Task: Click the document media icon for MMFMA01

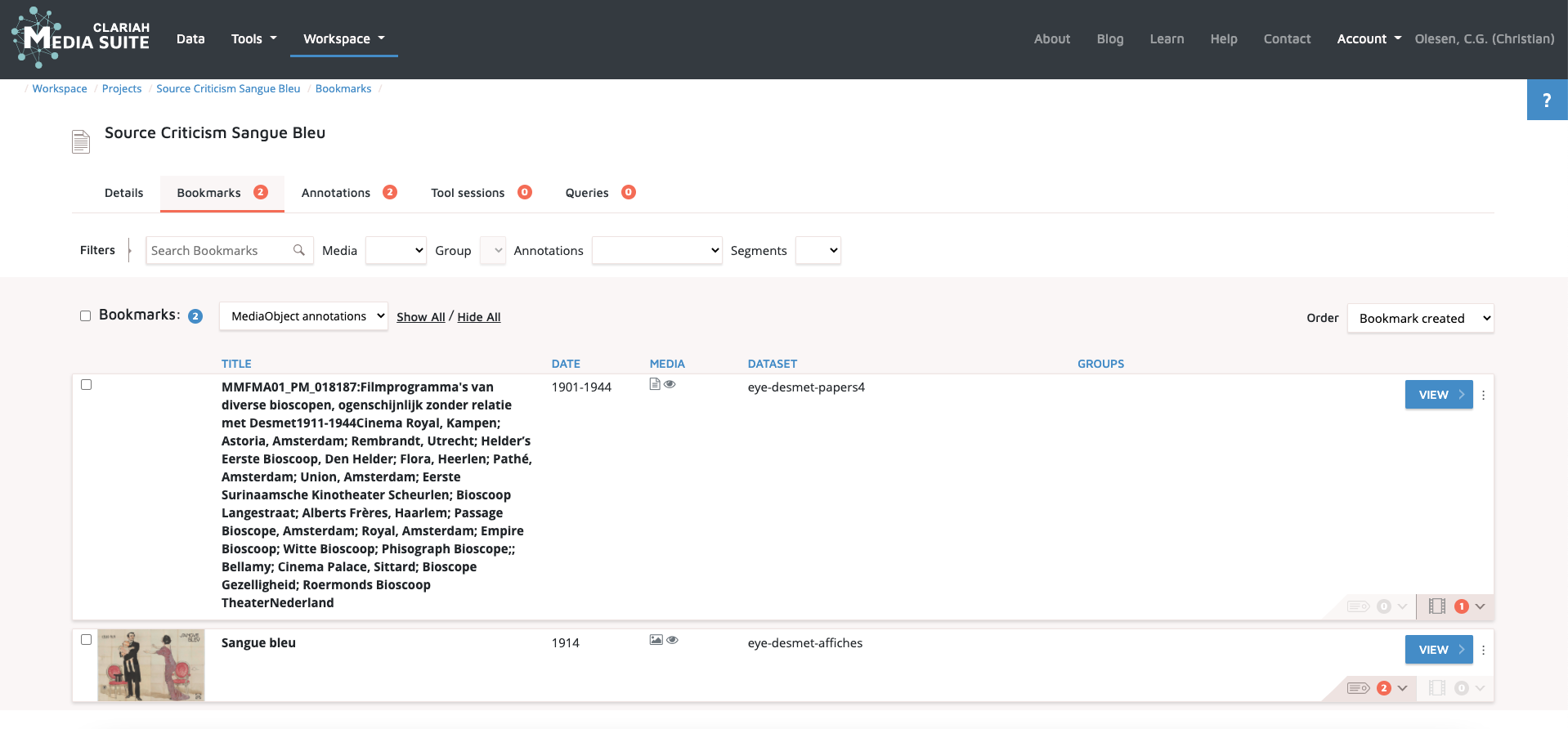Action: 655,384
